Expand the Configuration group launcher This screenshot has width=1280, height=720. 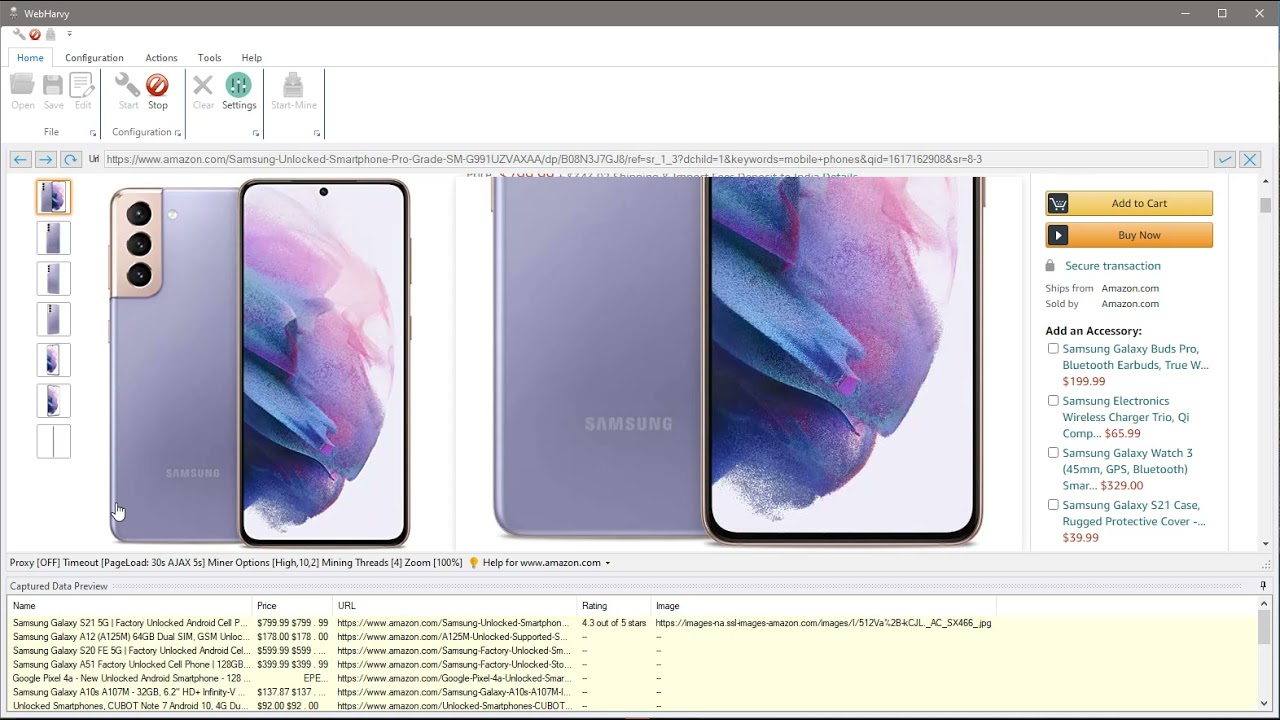(178, 133)
